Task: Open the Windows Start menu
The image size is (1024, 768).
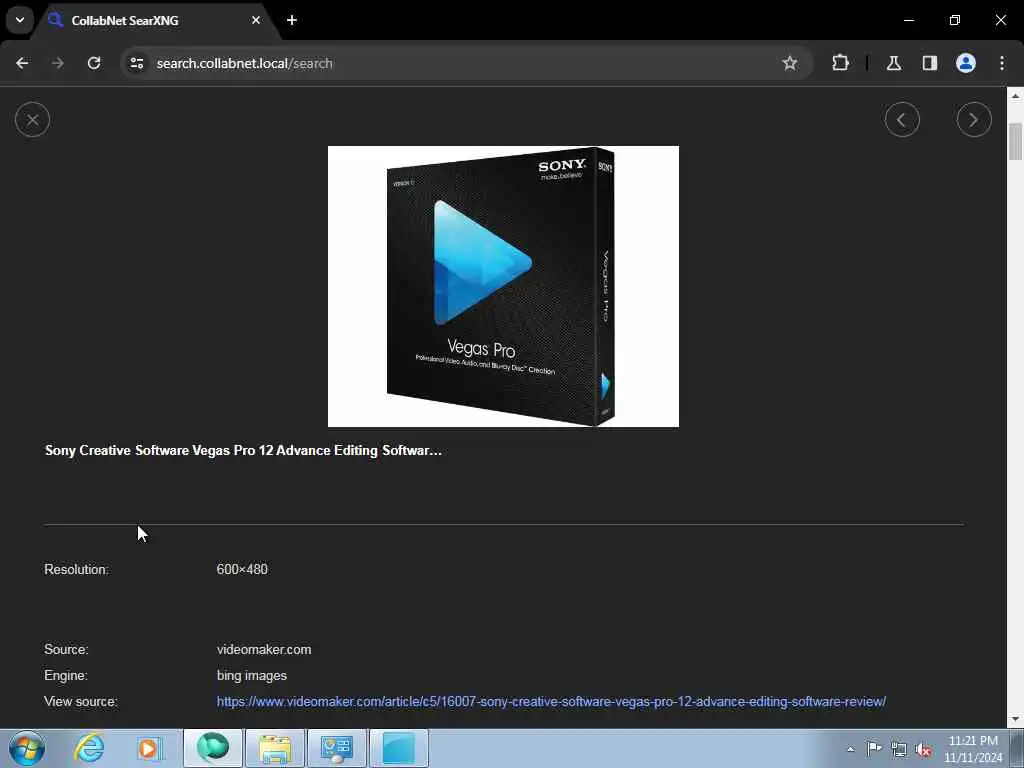Action: 27,748
